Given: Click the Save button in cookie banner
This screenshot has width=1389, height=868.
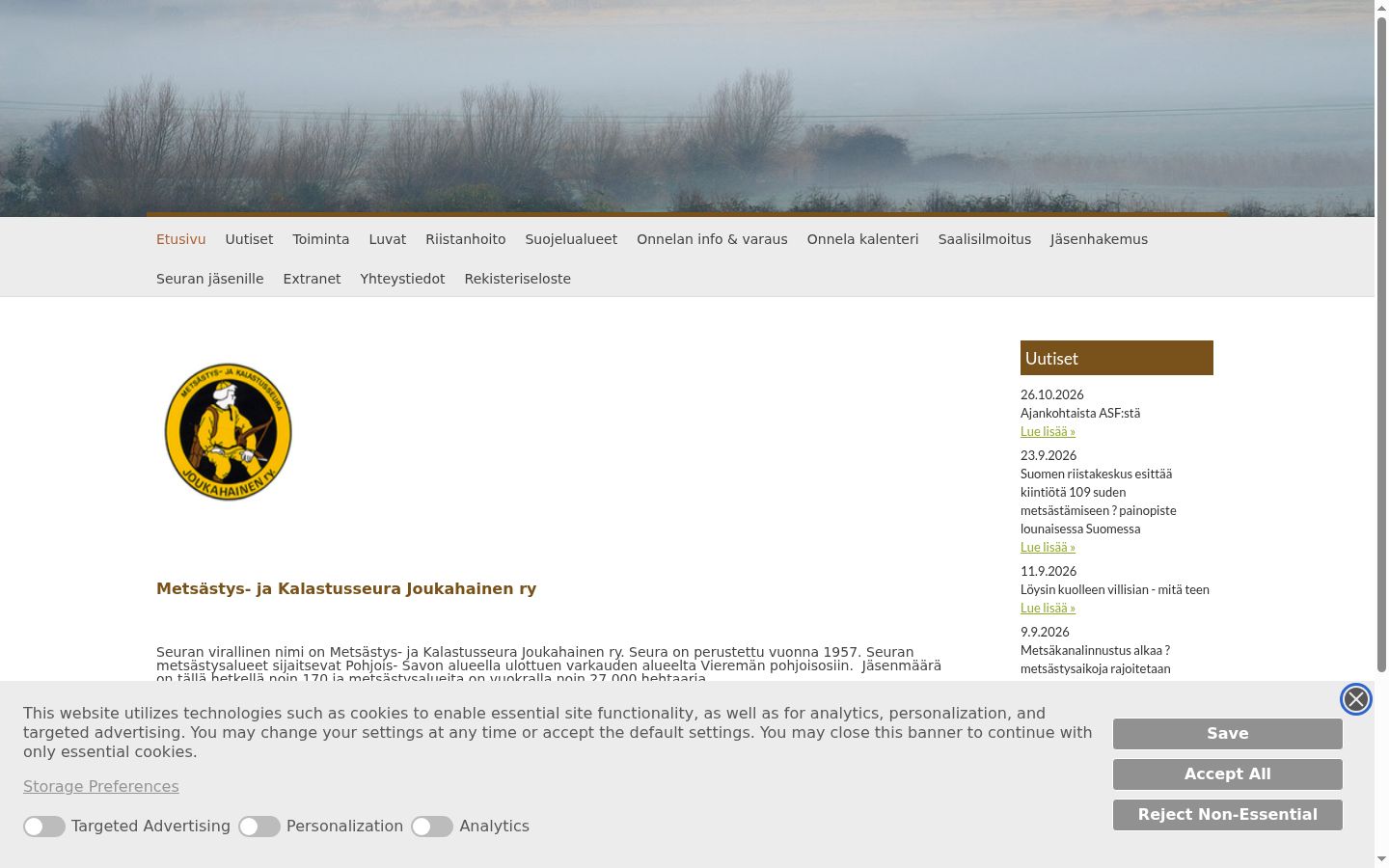Looking at the screenshot, I should tap(1228, 734).
